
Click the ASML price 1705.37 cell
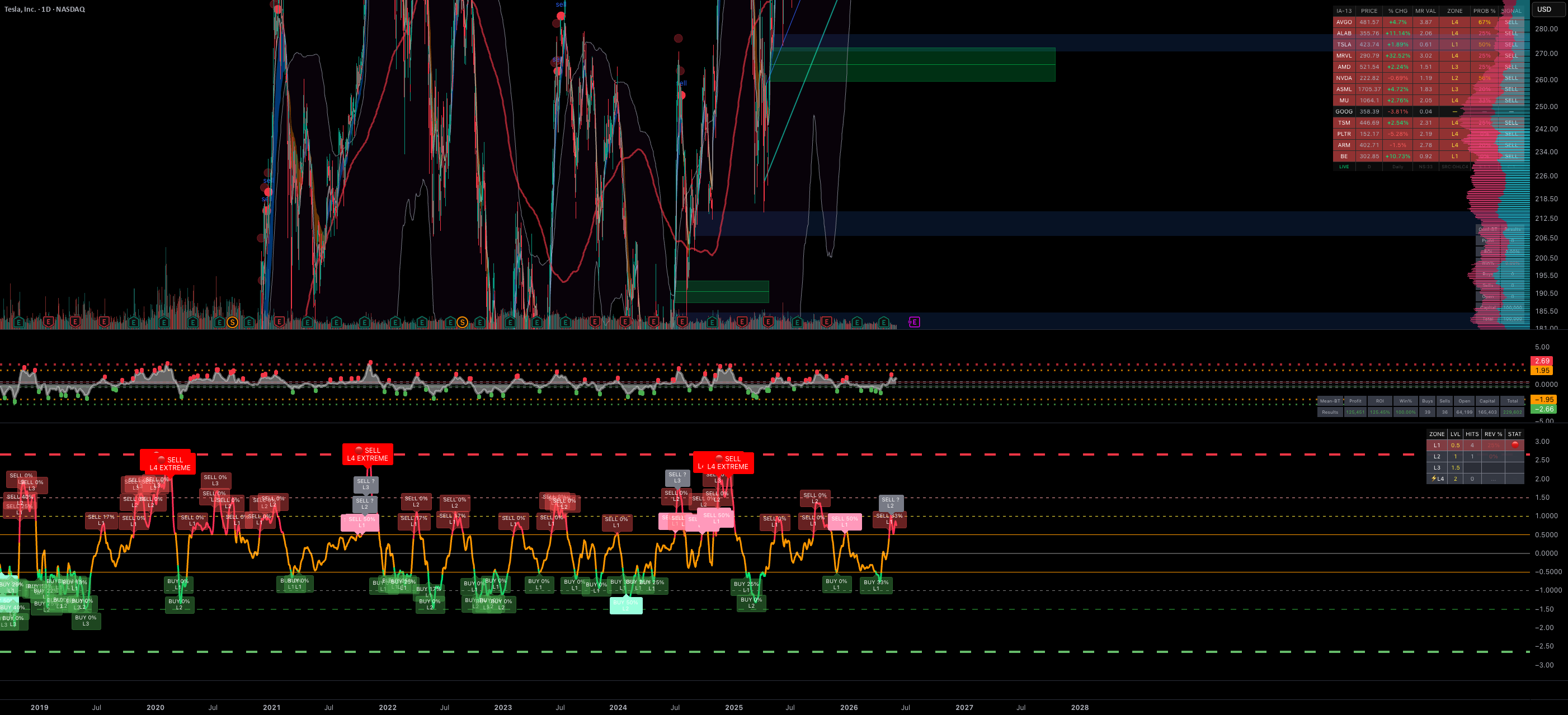pos(1369,89)
